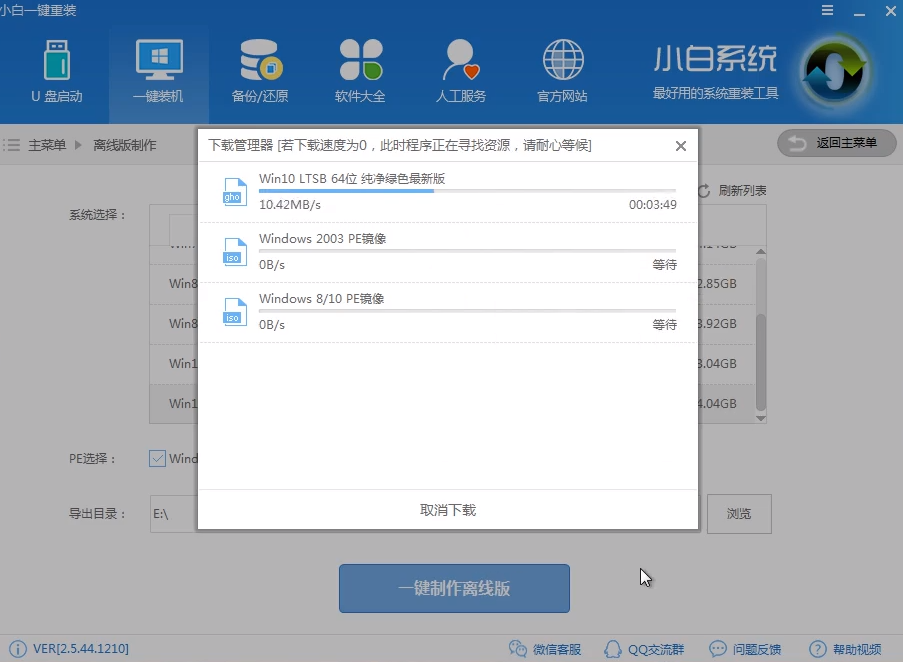Toggle the Windows PE selection checkbox
This screenshot has height=662, width=903.
(156, 458)
